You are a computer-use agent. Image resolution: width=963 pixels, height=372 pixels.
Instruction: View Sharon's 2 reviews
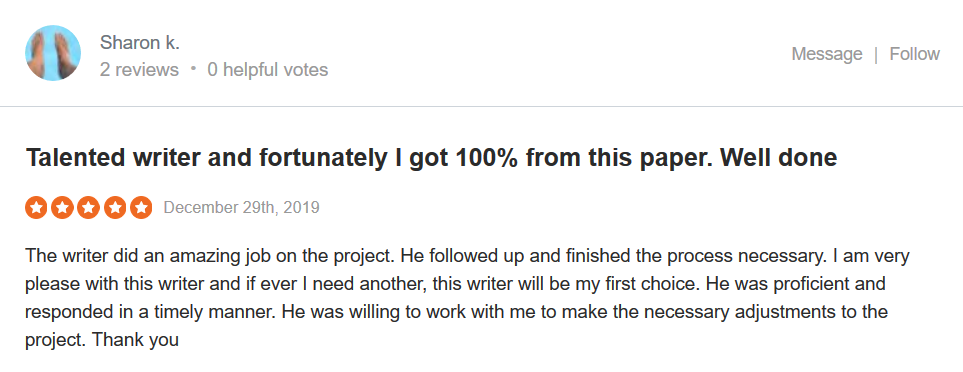[139, 70]
